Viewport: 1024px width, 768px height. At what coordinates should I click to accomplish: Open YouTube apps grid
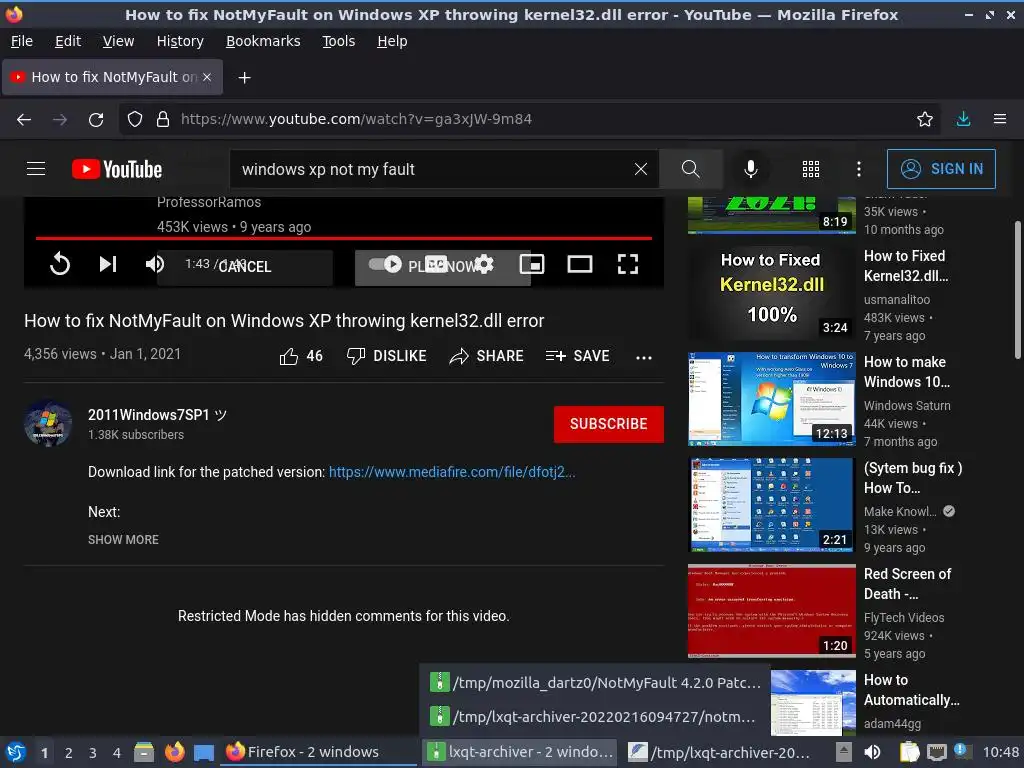click(x=810, y=169)
